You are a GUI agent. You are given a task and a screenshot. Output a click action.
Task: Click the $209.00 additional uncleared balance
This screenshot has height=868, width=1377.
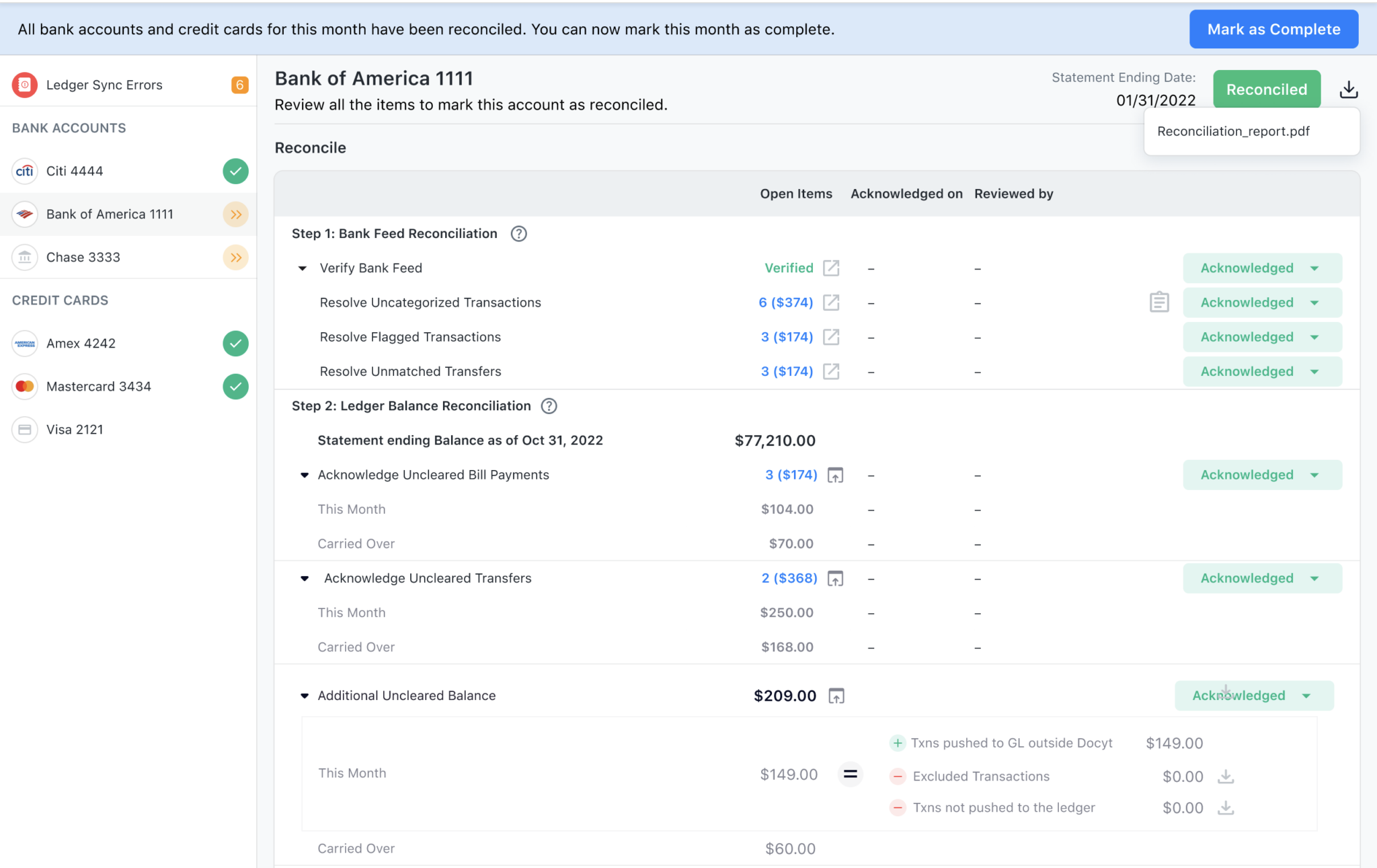[785, 696]
